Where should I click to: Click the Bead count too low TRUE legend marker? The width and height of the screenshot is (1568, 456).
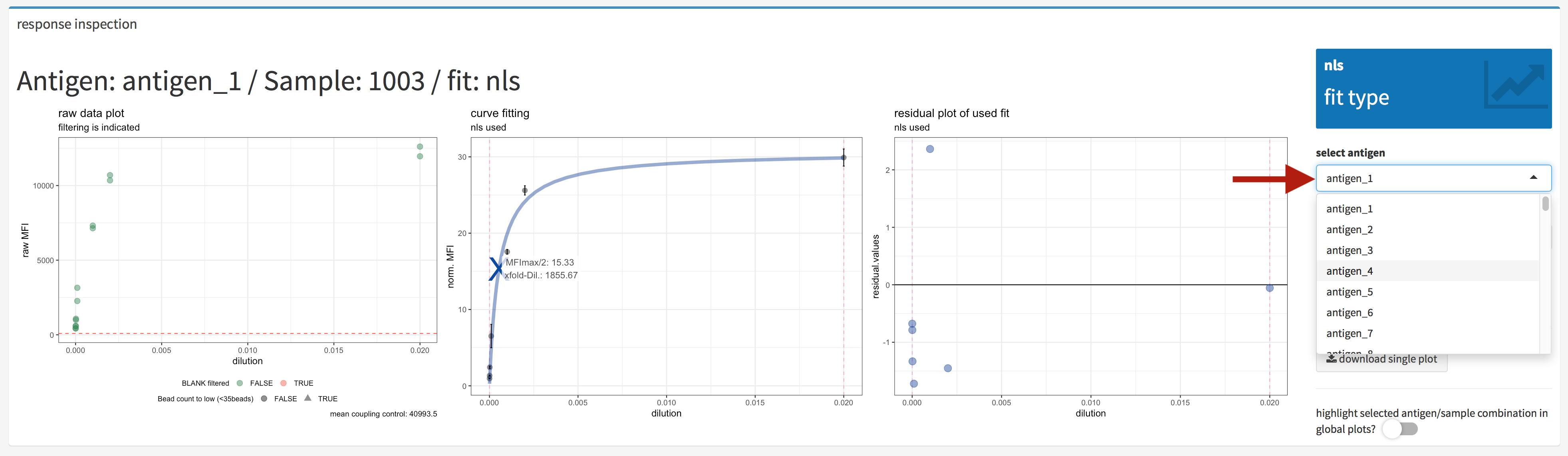308,398
